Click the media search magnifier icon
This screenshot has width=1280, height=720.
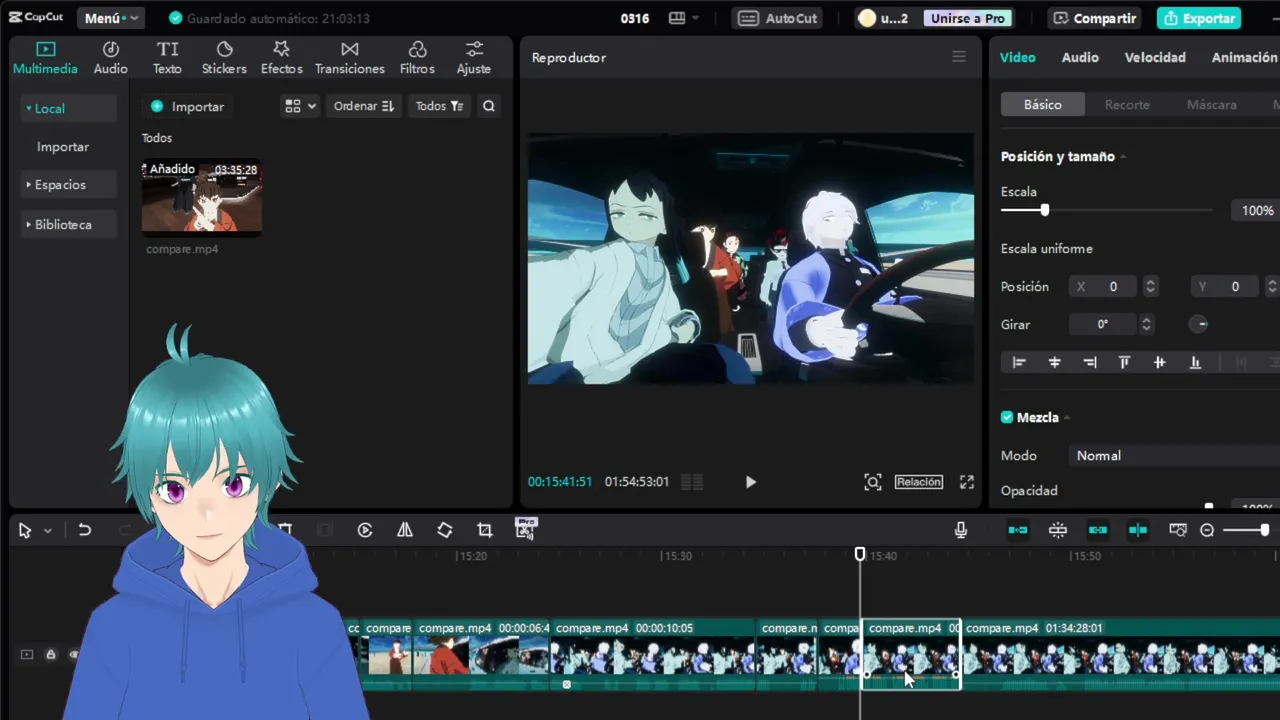(488, 106)
